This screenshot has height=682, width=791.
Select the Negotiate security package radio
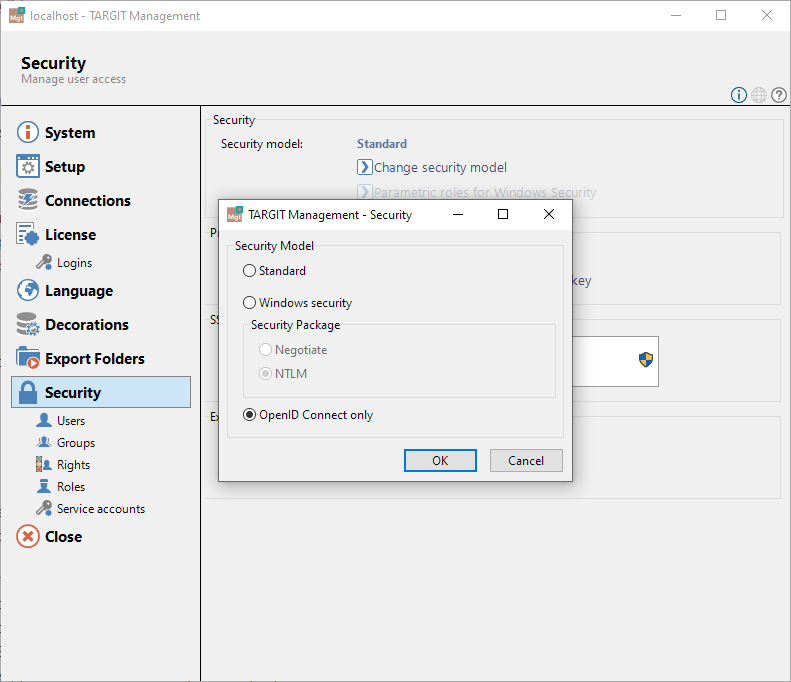[265, 350]
